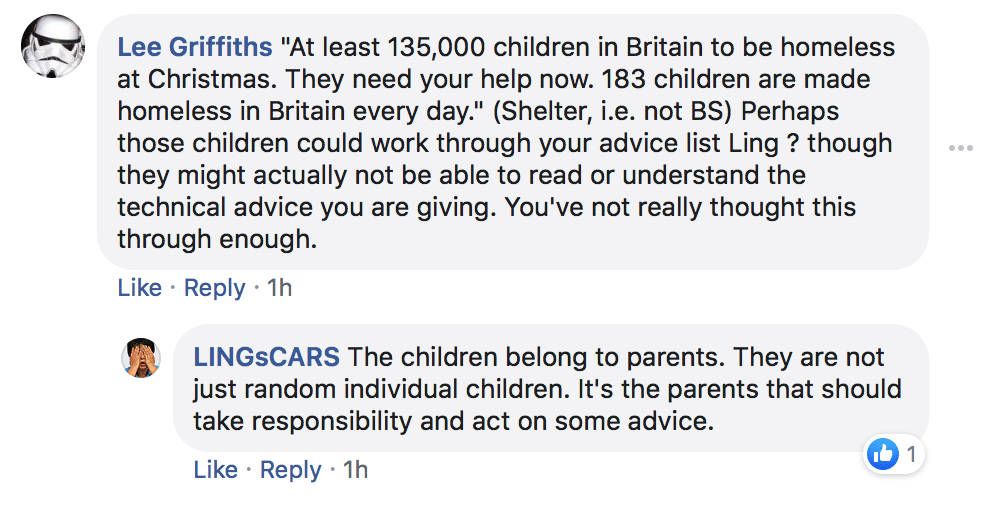Click the "take responsibility" line in reply
Viewport: 994px width, 508px height.
[x=454, y=421]
